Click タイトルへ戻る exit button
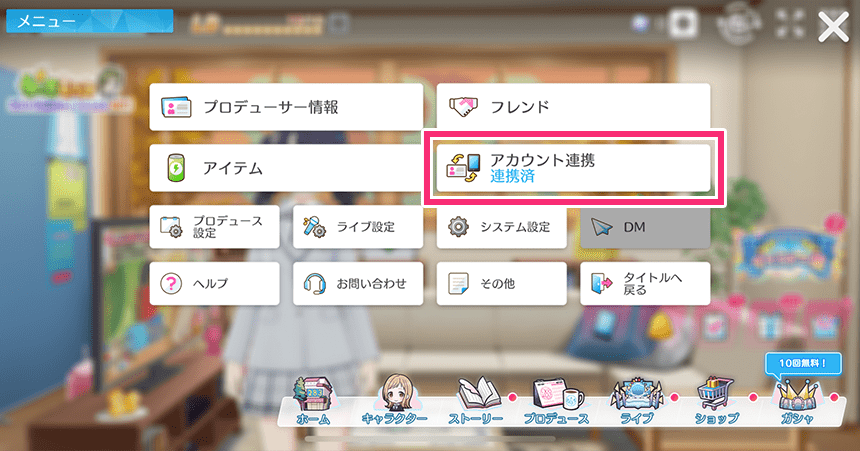This screenshot has height=451, width=860. point(645,284)
